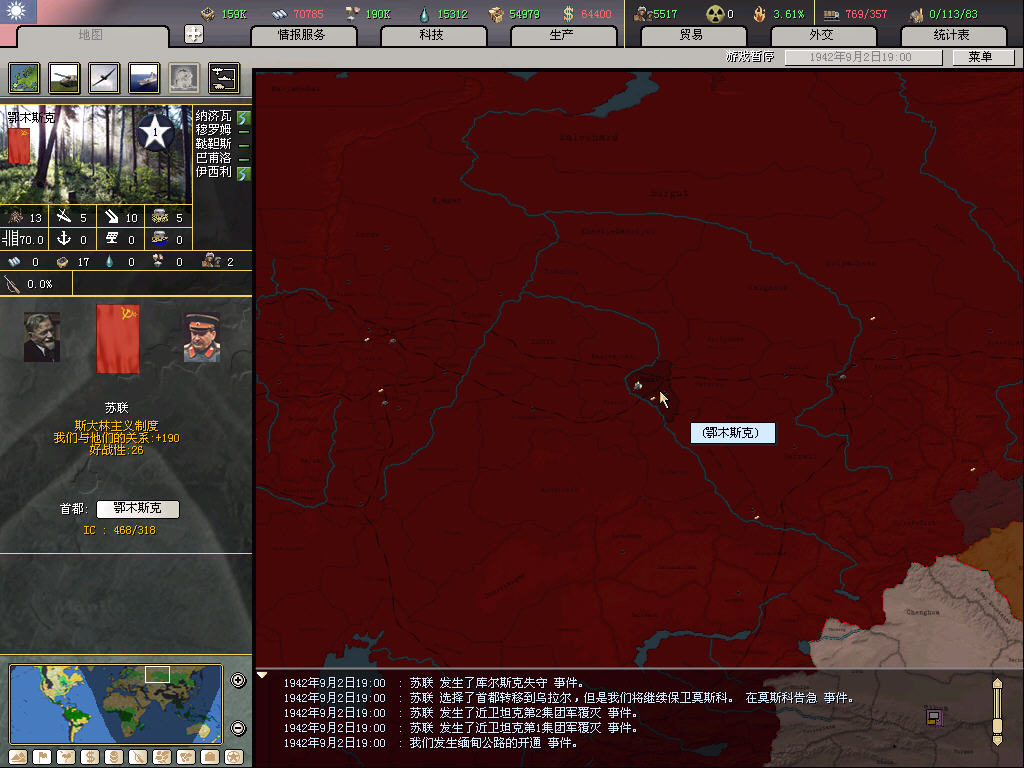Toggle the rifle partisan map mode
This screenshot has width=1024, height=768.
coord(138,757)
